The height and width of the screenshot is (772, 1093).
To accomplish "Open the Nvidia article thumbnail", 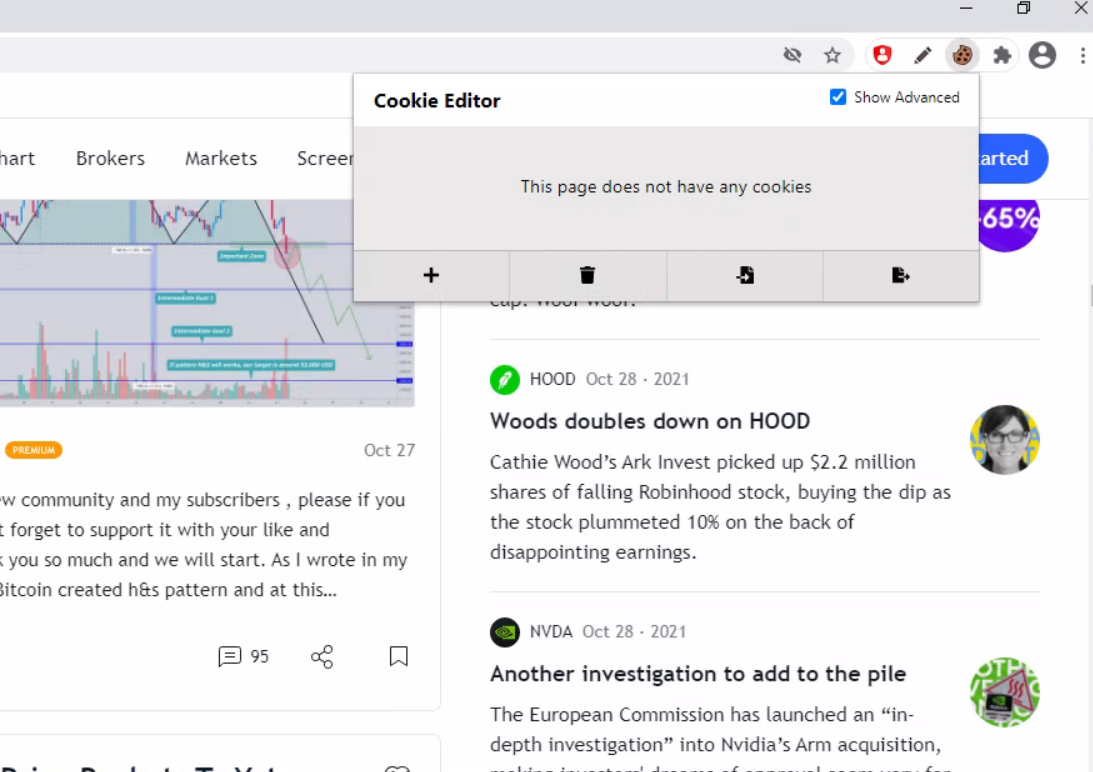I will (1004, 692).
